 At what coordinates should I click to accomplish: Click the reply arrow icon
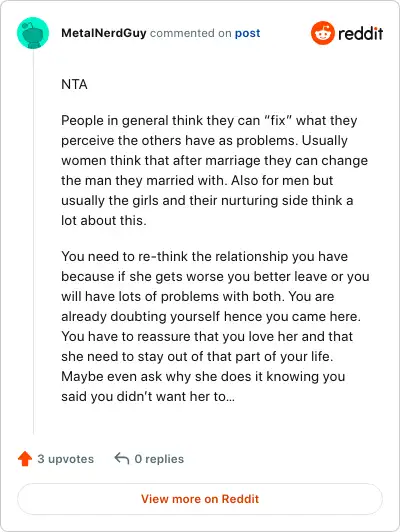(122, 458)
